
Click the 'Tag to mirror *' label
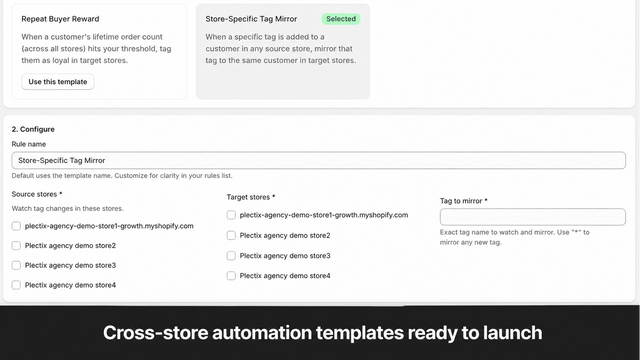463,200
